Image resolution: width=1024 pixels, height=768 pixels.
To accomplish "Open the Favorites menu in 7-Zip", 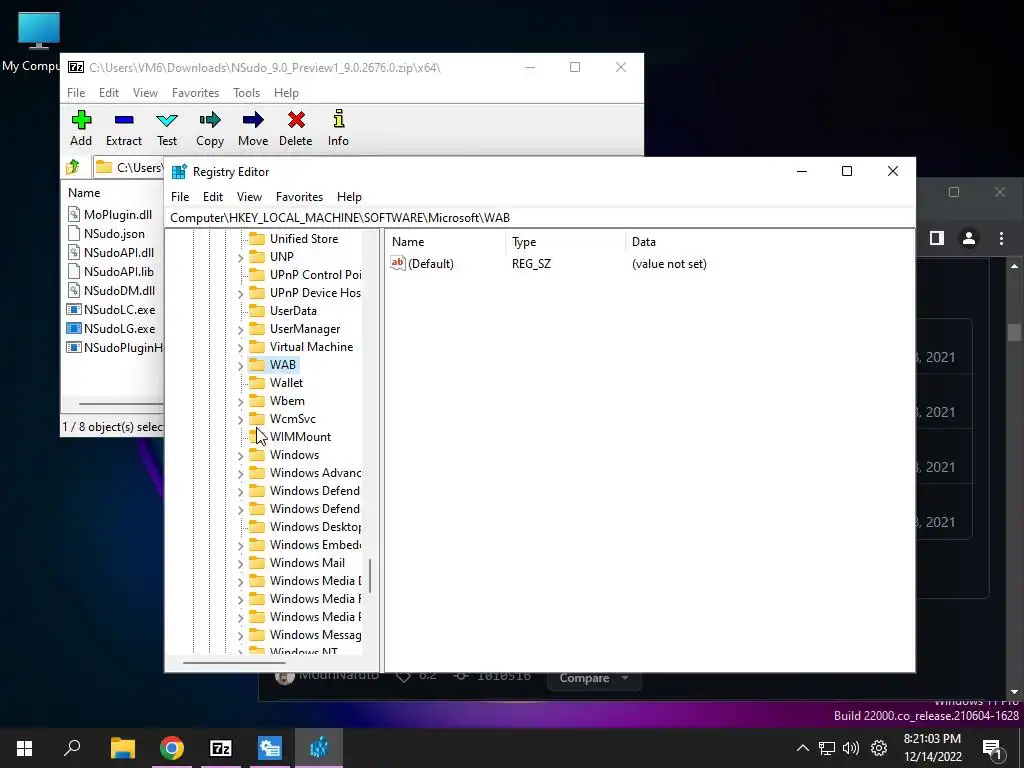I will click(195, 93).
